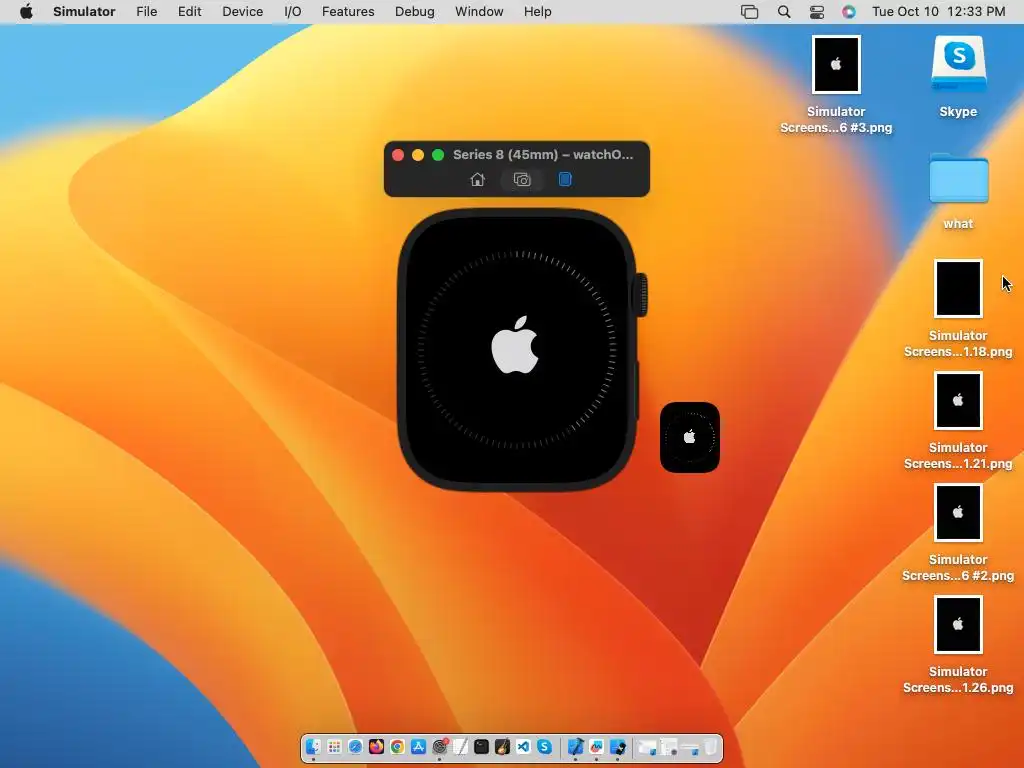Select the Simulator Screens...6 #2.png desktop file
The height and width of the screenshot is (768, 1024).
pyautogui.click(x=958, y=533)
